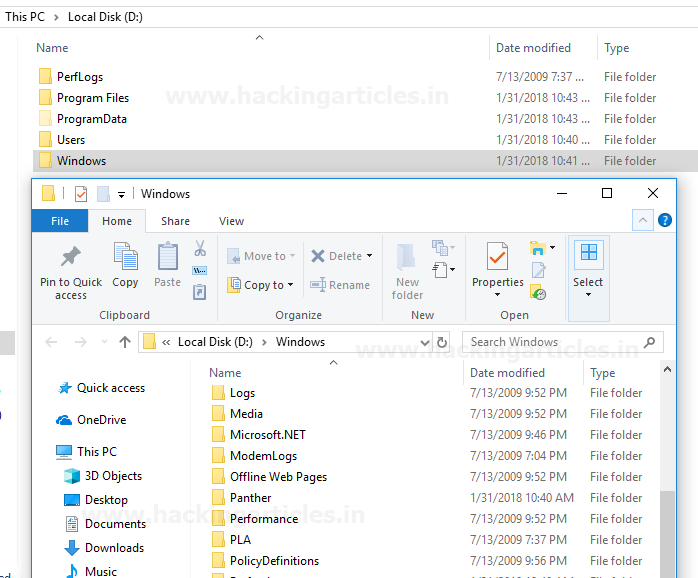Screen dimensions: 698x578
Task: Click Local Disk (D:) in Windows address bar
Action: [215, 342]
